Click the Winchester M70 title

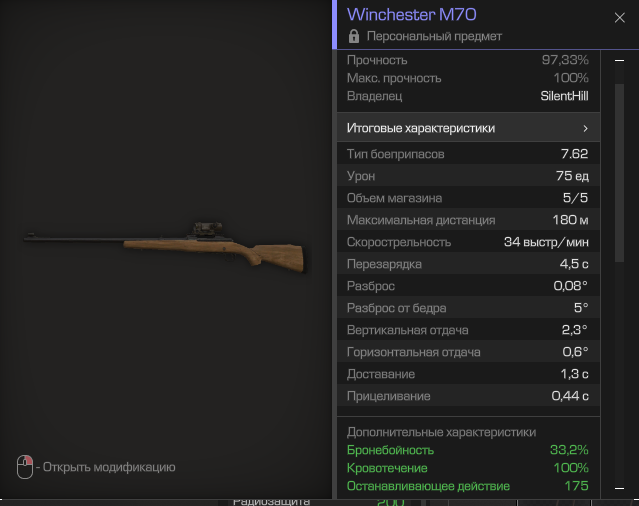click(x=412, y=15)
